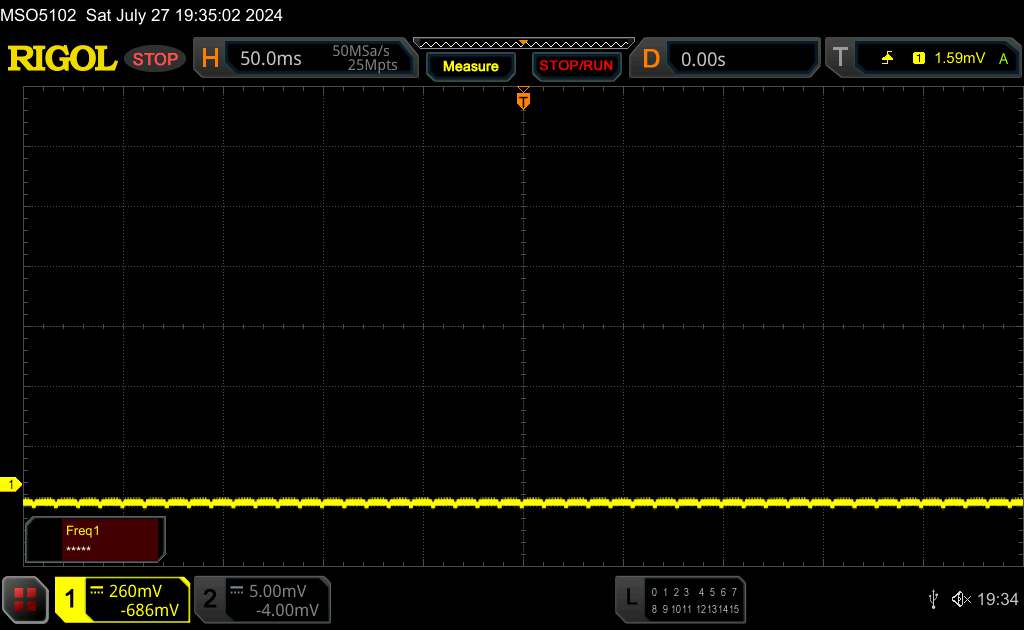Click the MSO5102 date and time header
Image resolution: width=1024 pixels, height=630 pixels.
coord(142,15)
